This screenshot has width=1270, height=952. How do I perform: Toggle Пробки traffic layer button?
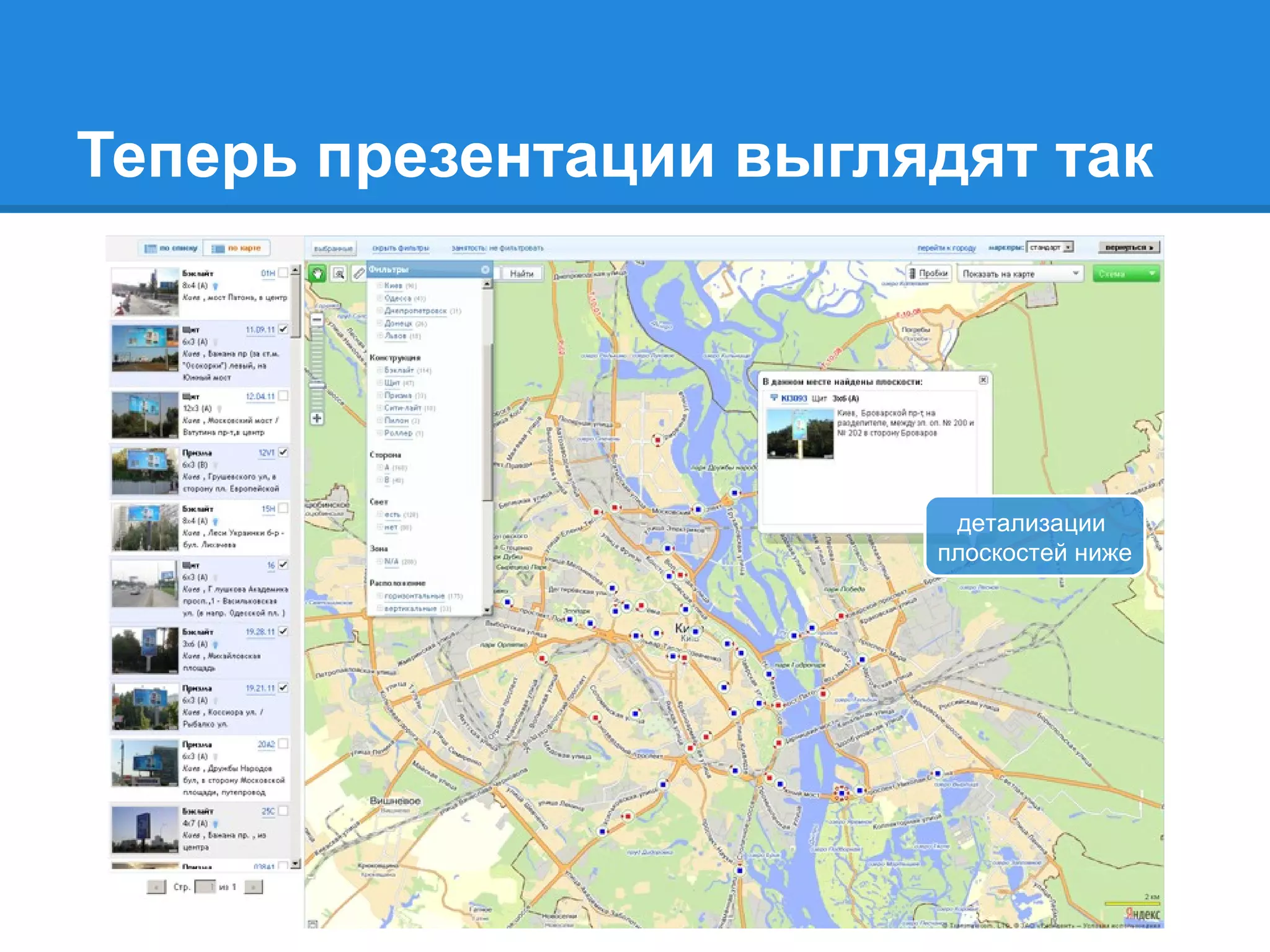point(928,273)
